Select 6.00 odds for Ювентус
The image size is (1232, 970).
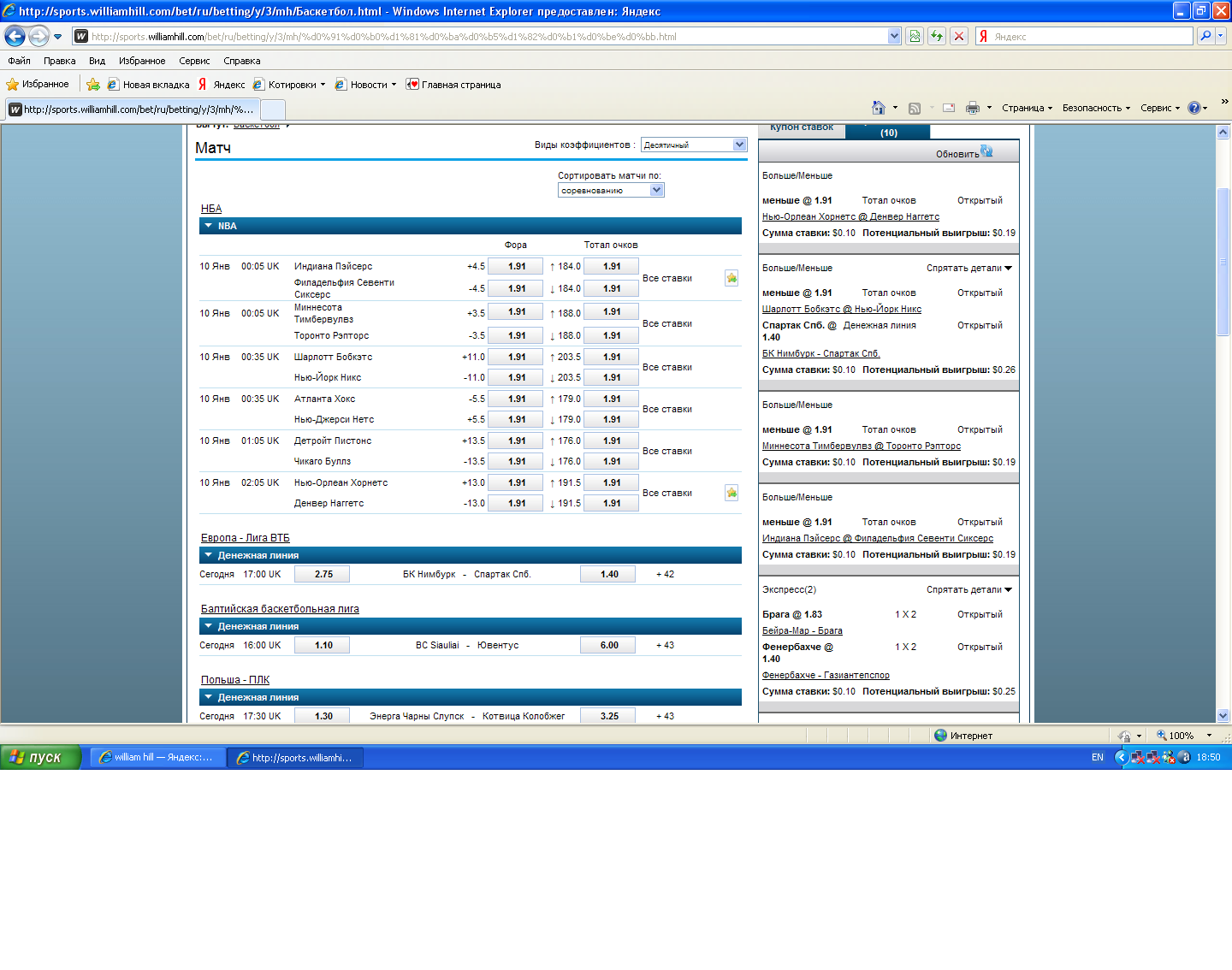(x=608, y=646)
